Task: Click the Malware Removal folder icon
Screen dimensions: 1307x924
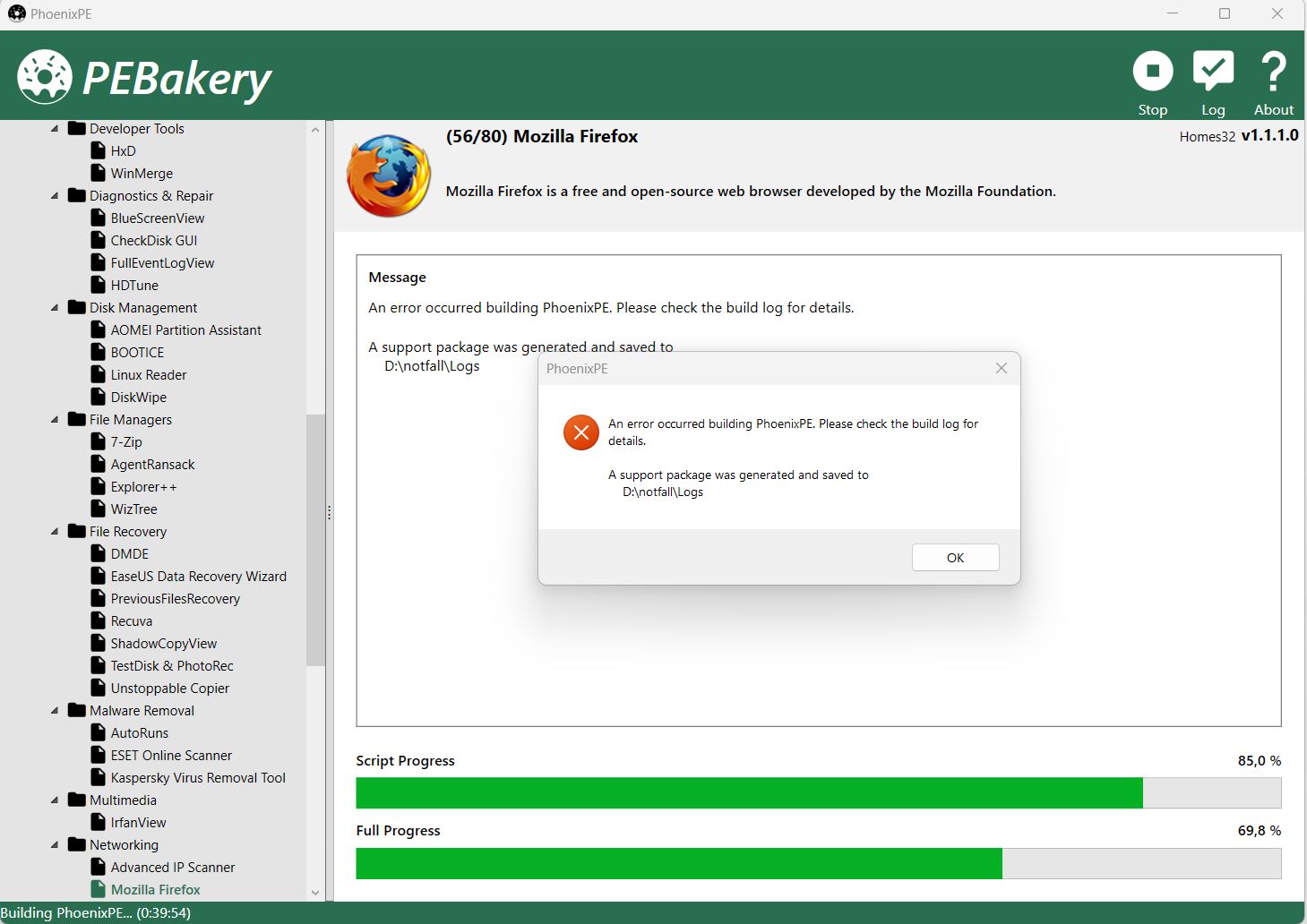Action: tap(77, 710)
